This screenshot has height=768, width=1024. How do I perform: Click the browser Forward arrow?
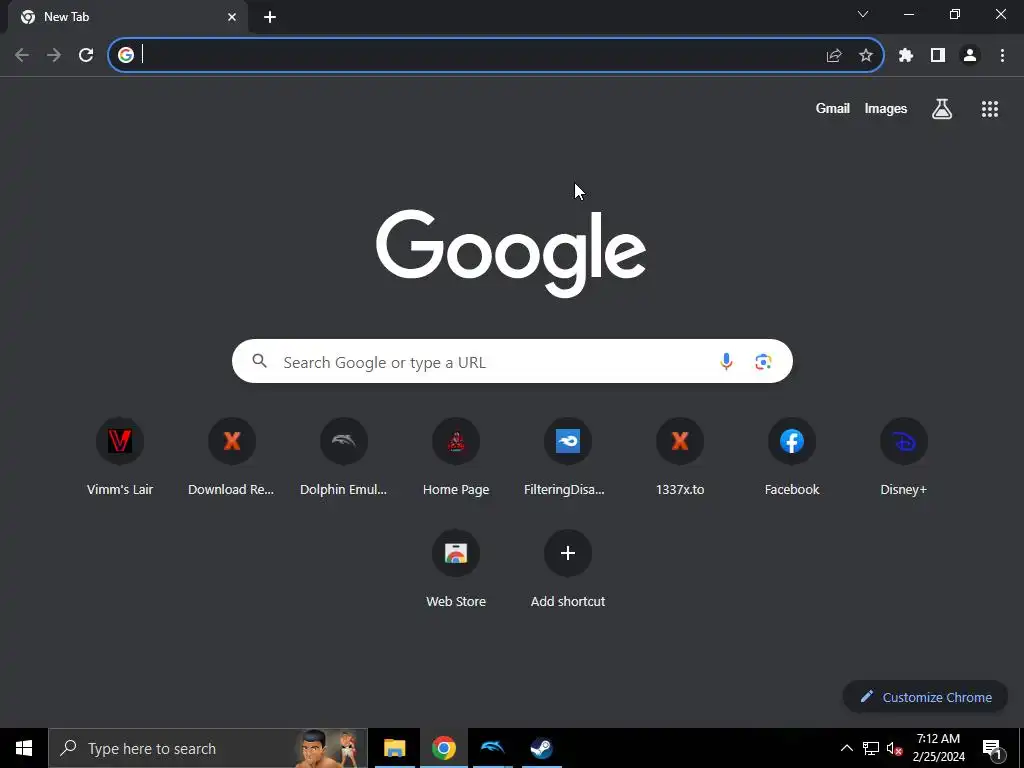(54, 56)
